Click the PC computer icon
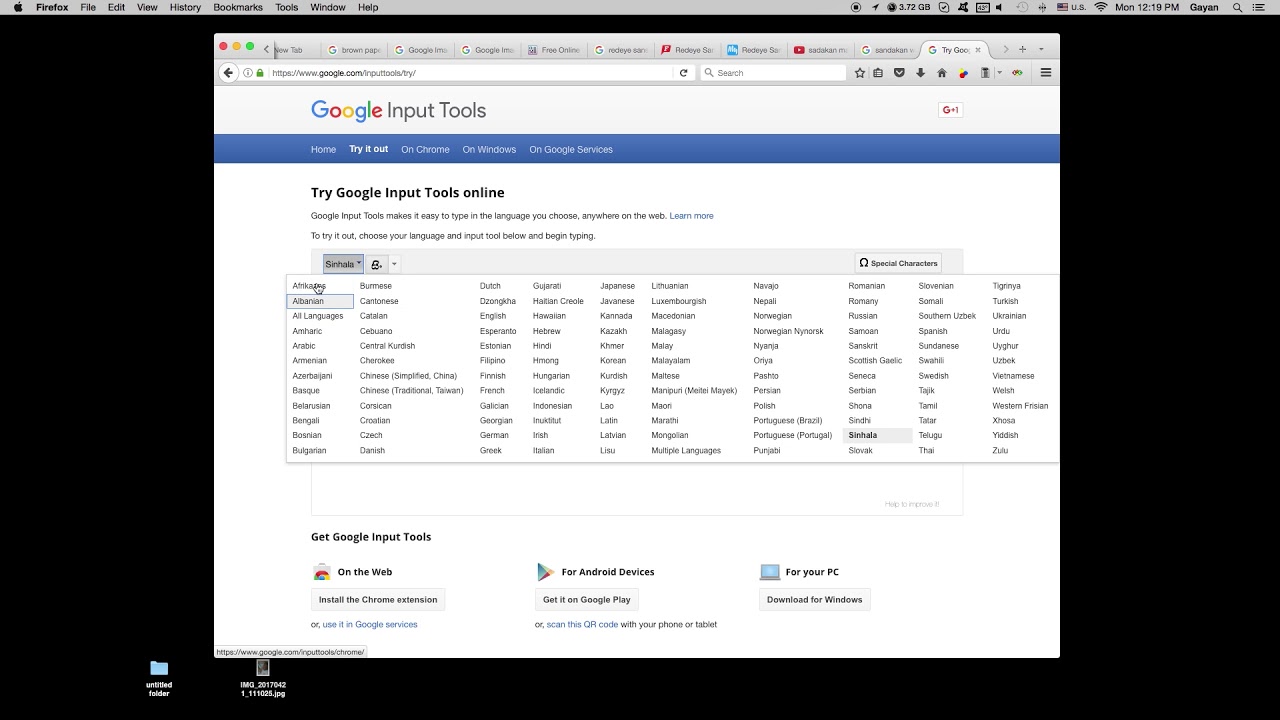The width and height of the screenshot is (1280, 720). 769,572
